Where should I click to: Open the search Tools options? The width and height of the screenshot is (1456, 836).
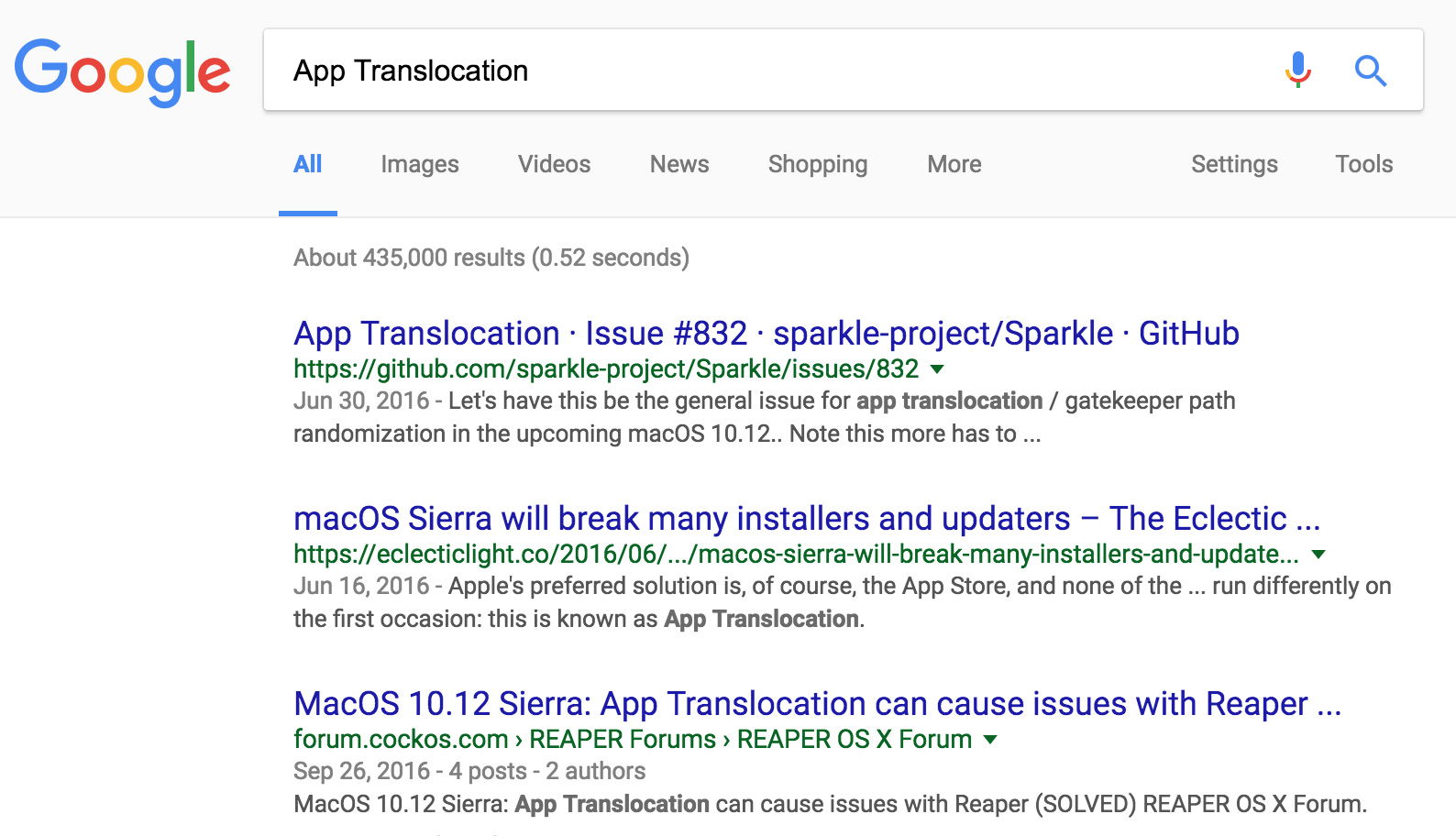[x=1364, y=164]
